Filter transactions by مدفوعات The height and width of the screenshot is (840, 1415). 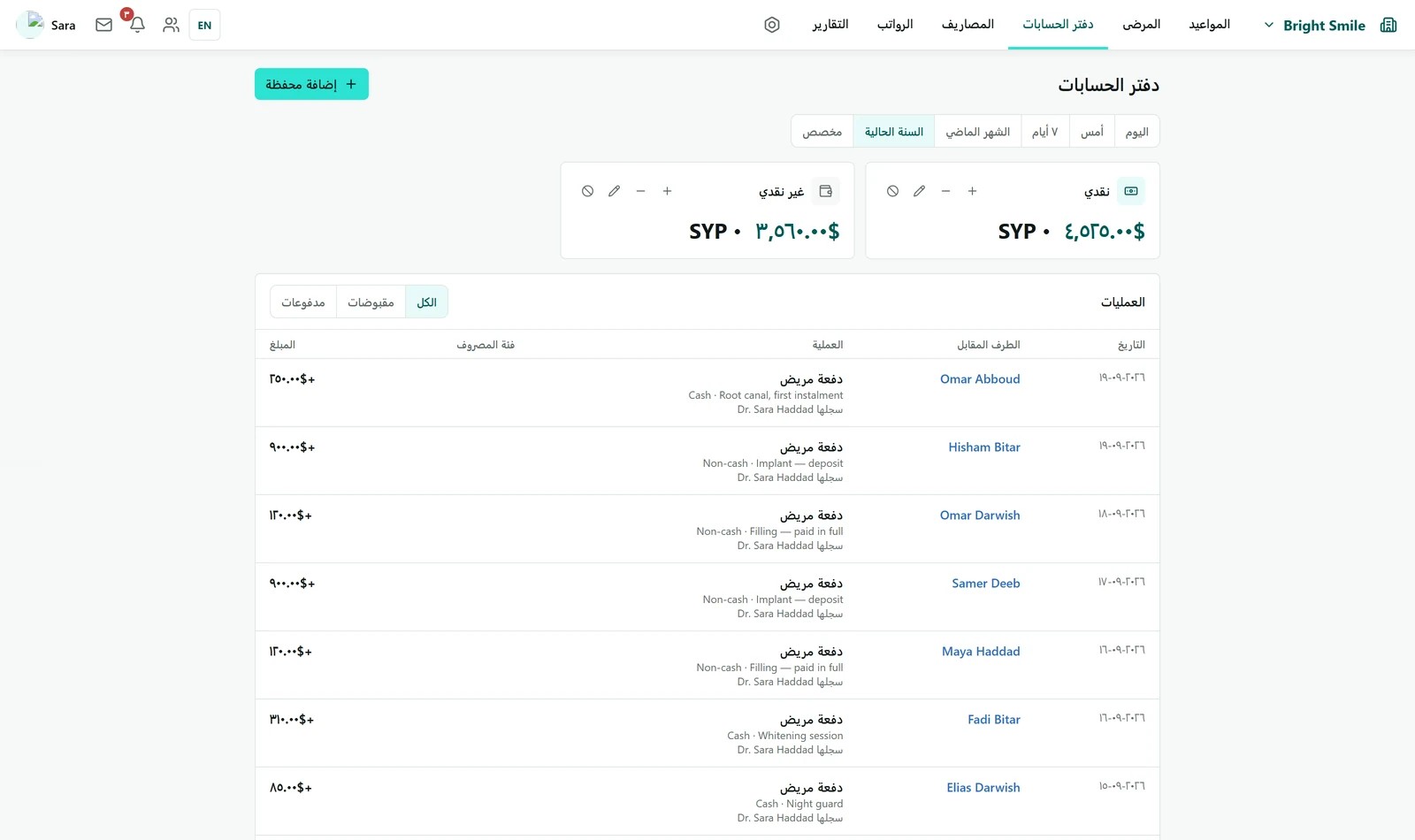(303, 302)
